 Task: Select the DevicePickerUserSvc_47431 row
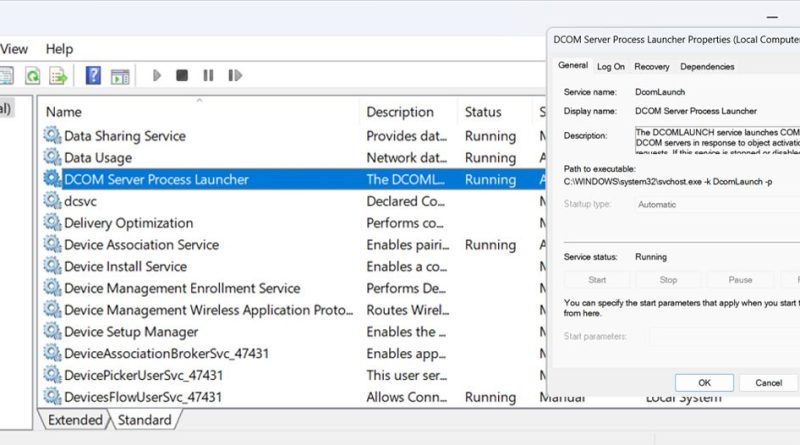point(294,375)
